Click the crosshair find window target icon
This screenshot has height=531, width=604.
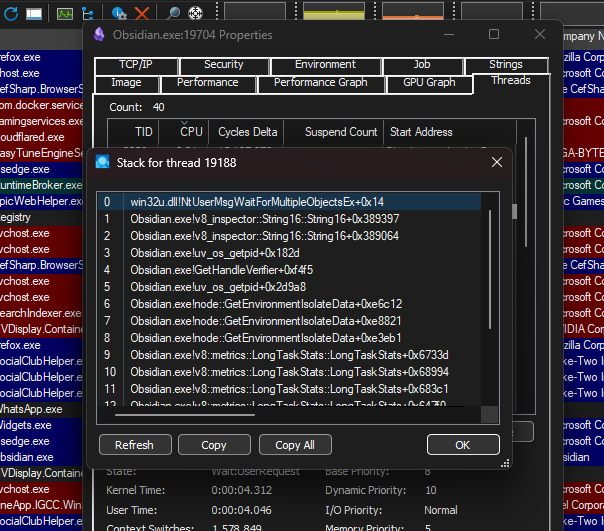click(196, 13)
